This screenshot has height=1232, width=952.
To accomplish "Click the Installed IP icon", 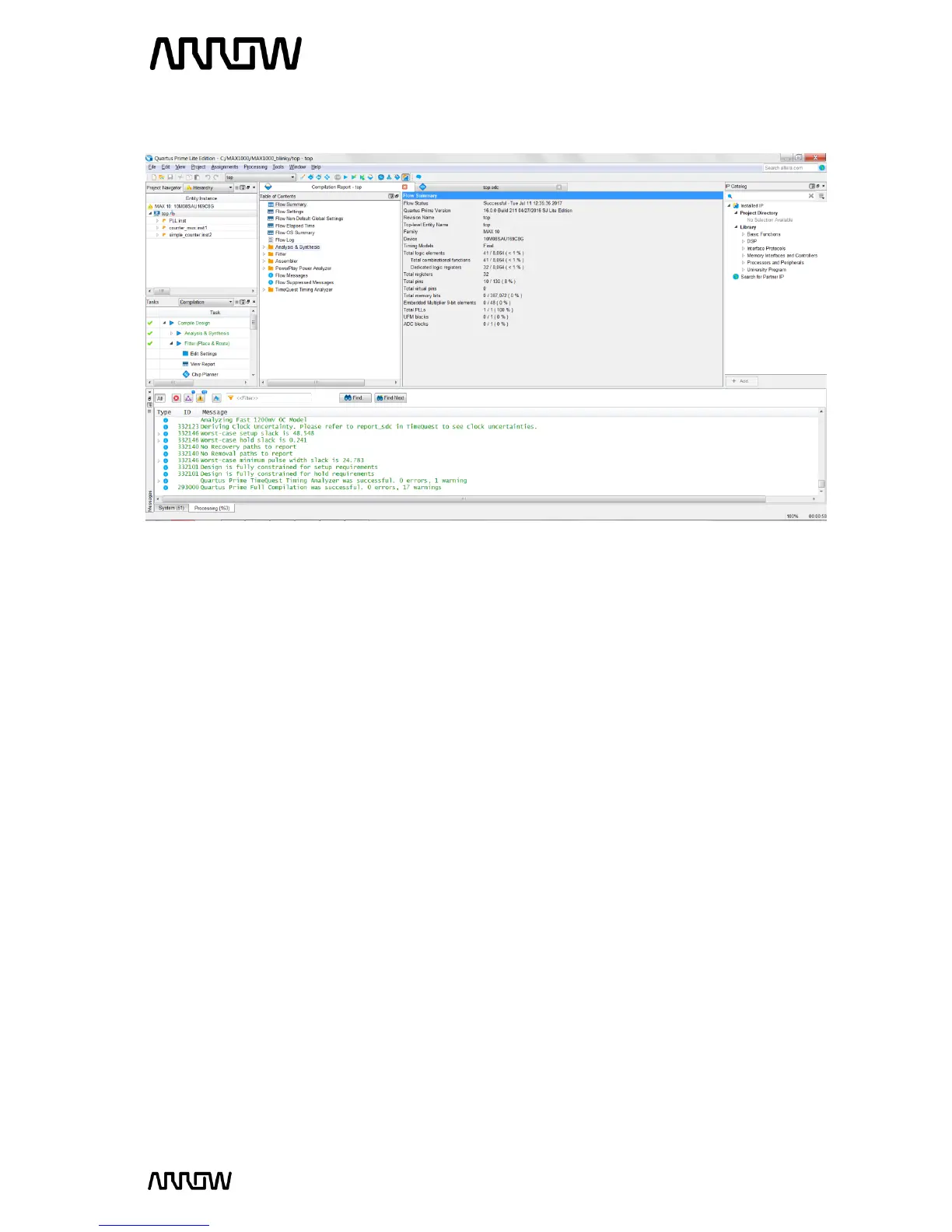I will click(736, 205).
